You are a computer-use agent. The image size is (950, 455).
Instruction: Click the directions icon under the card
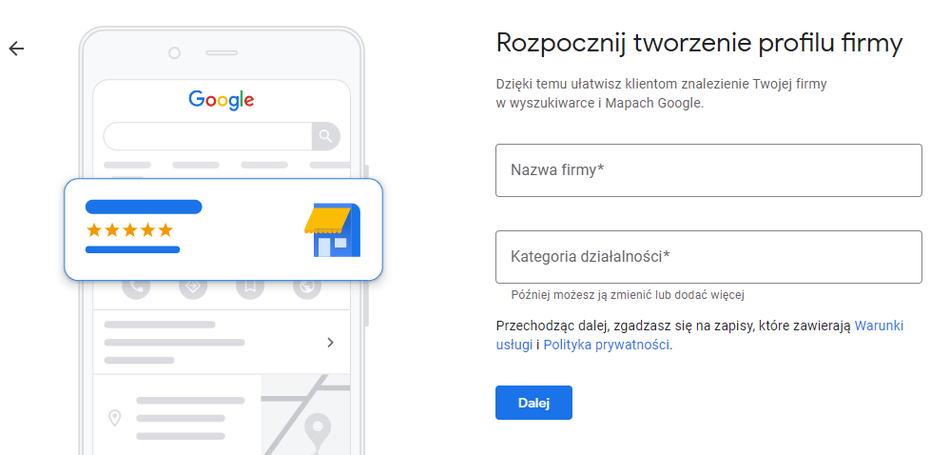tap(193, 287)
